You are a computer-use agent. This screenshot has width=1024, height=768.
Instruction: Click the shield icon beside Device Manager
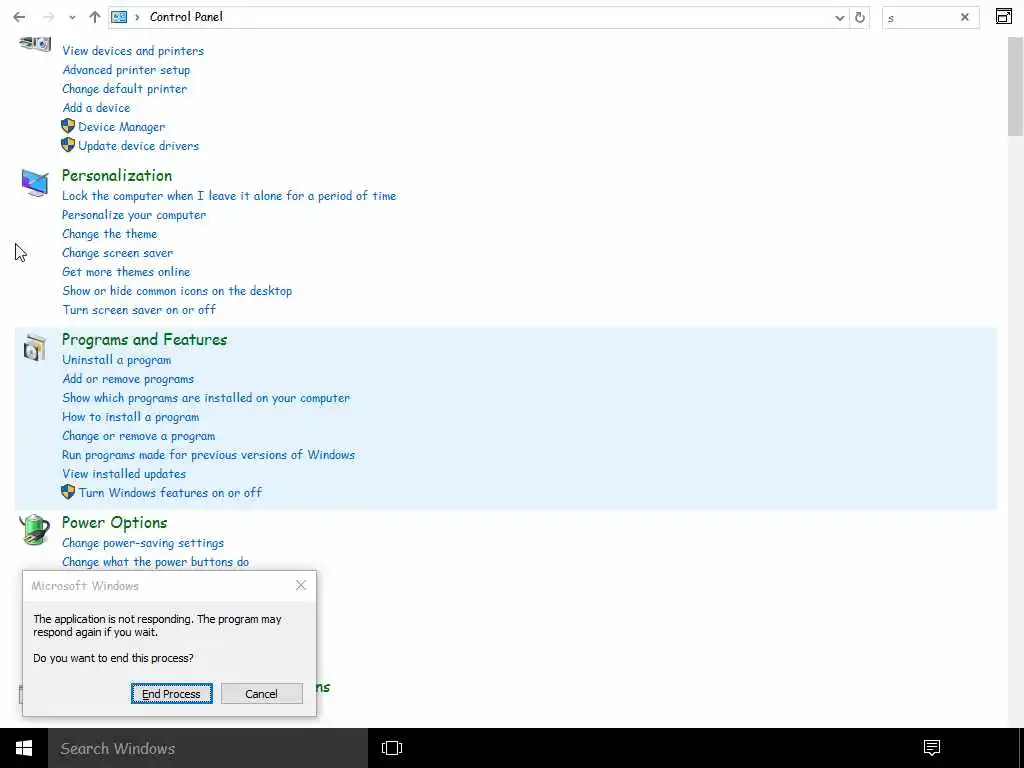click(68, 126)
